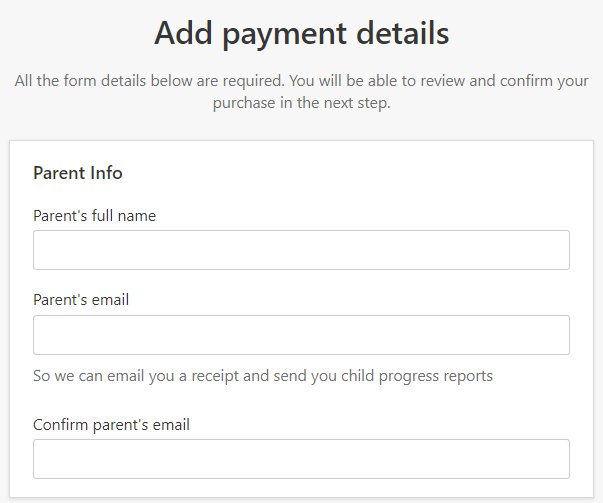Click the Parent's full name input field
The image size is (603, 503).
301,250
